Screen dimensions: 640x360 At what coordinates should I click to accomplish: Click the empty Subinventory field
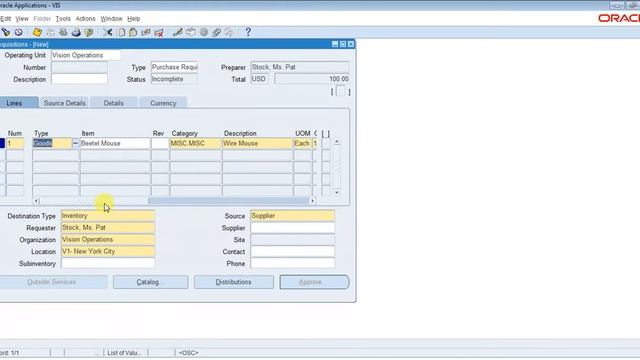108,263
